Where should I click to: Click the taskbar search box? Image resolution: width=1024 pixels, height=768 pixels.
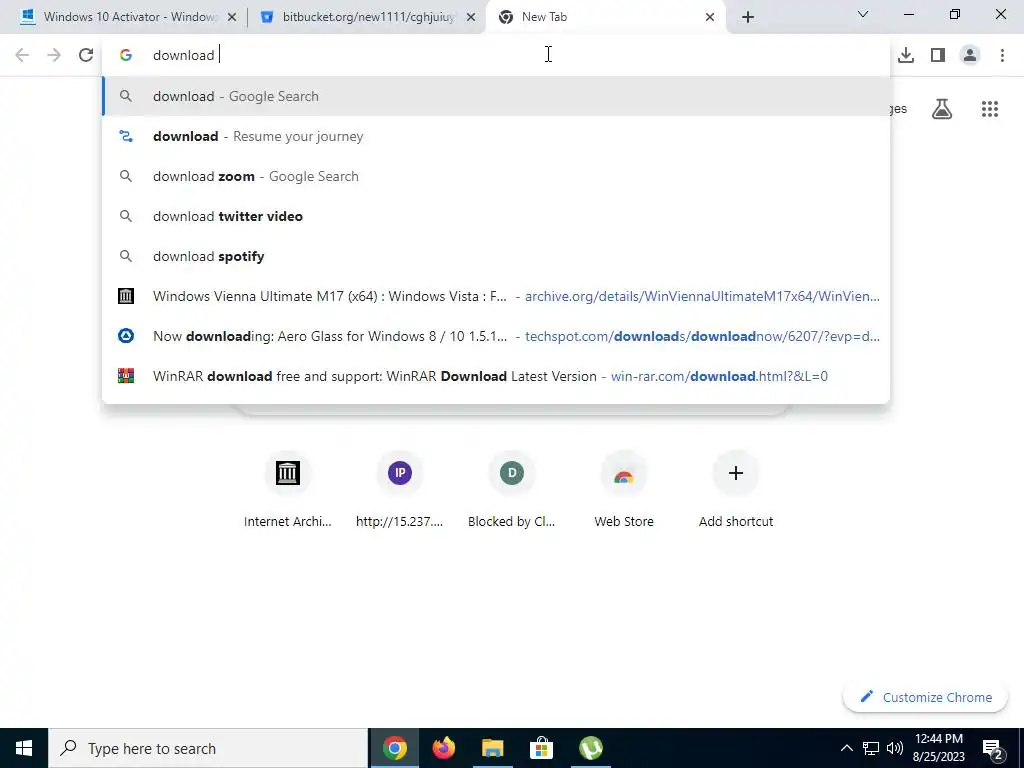coord(208,748)
